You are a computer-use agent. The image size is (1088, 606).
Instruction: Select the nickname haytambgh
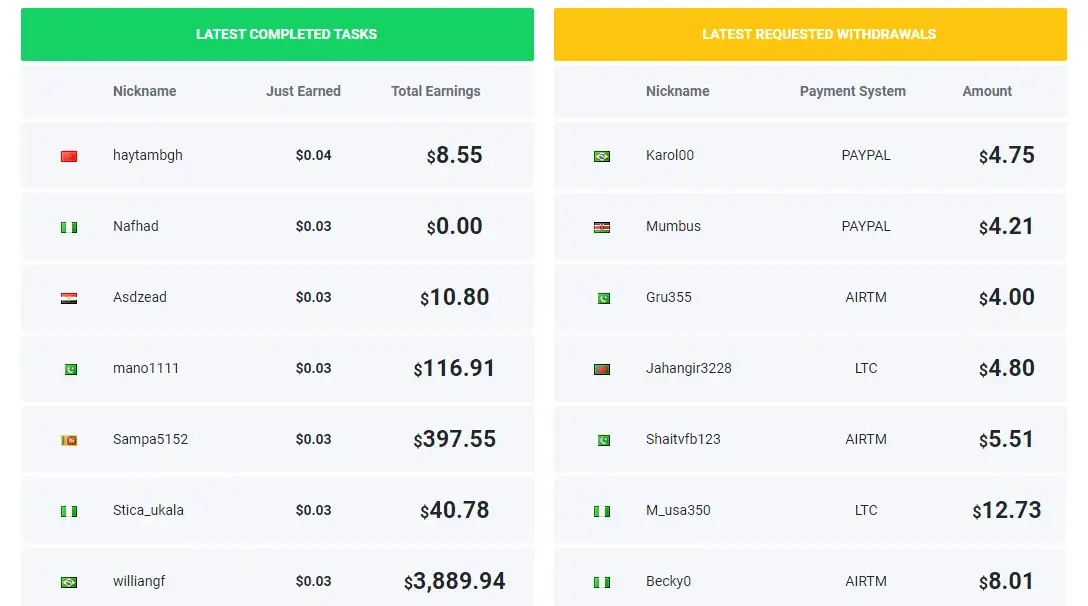pyautogui.click(x=148, y=155)
